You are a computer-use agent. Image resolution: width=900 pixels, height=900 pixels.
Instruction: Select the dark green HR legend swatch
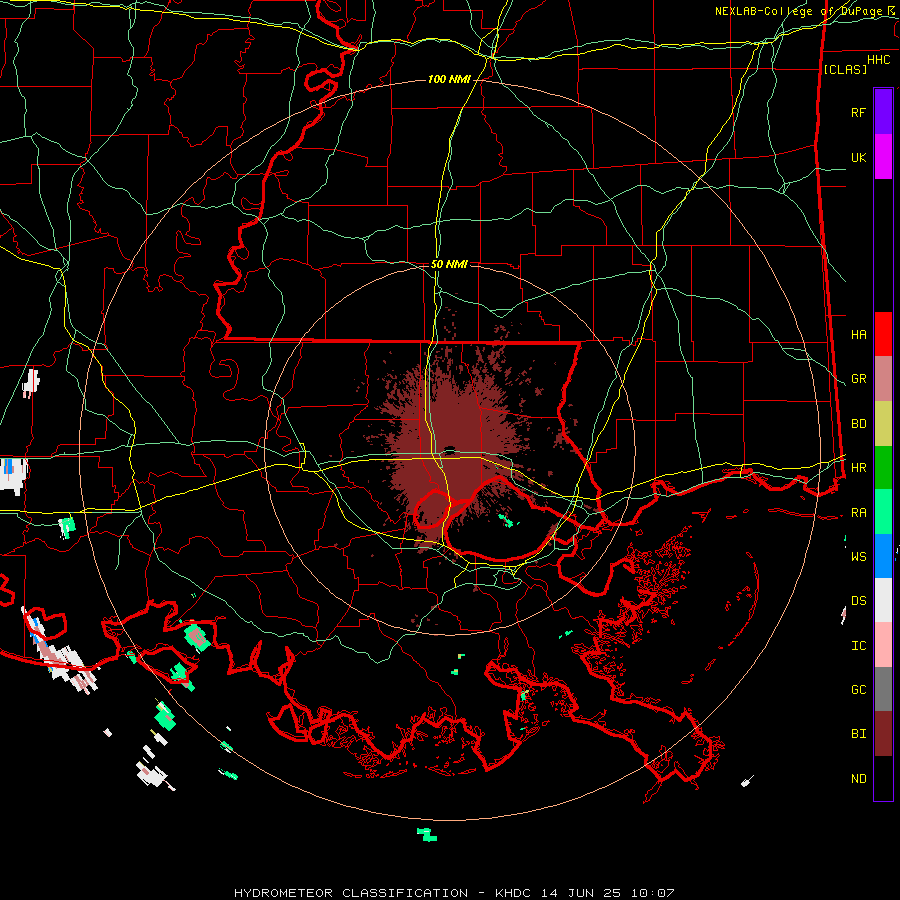click(x=883, y=468)
